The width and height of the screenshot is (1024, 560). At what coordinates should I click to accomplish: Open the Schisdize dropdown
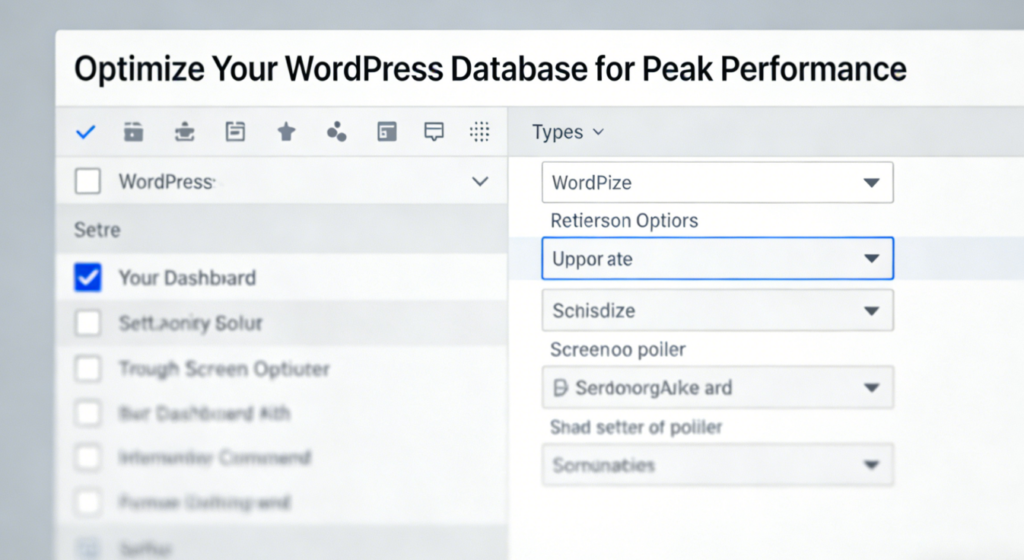(717, 310)
